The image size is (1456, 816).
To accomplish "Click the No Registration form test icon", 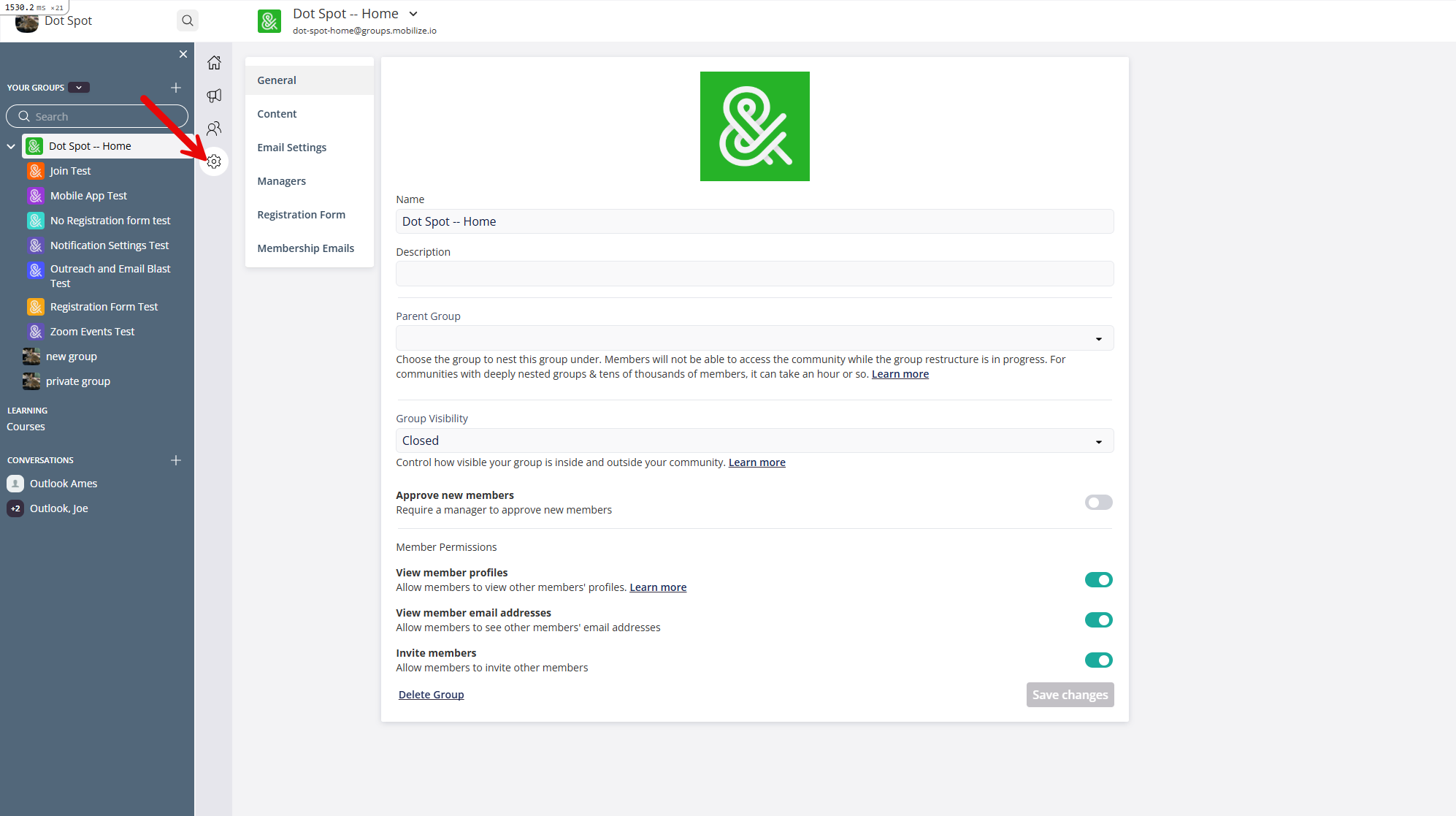I will [x=36, y=221].
